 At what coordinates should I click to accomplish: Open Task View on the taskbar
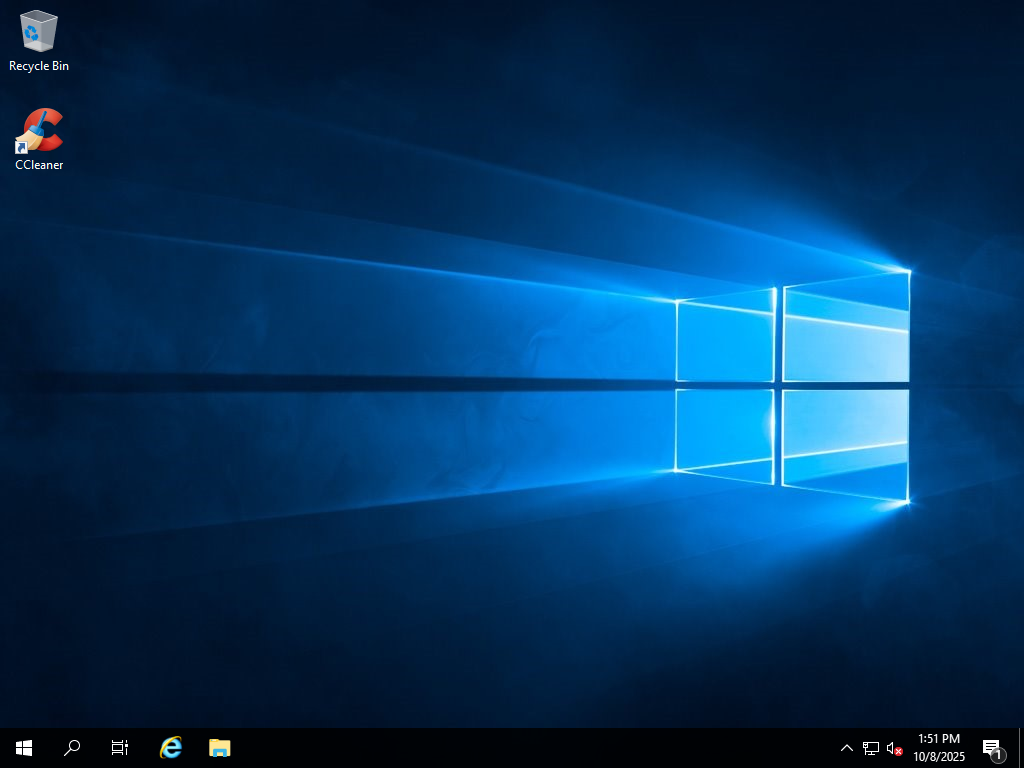coord(120,748)
